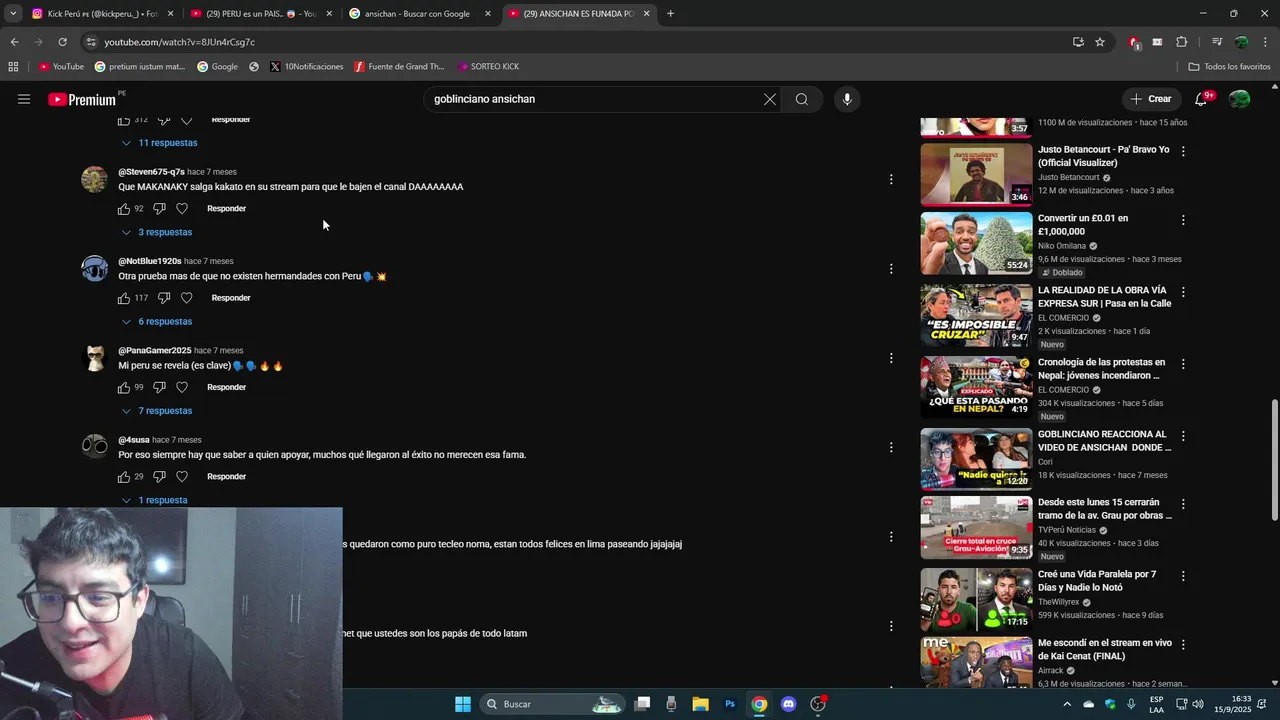The image size is (1280, 720).
Task: Dislike the comment by @NotBlue1920s
Action: [164, 298]
